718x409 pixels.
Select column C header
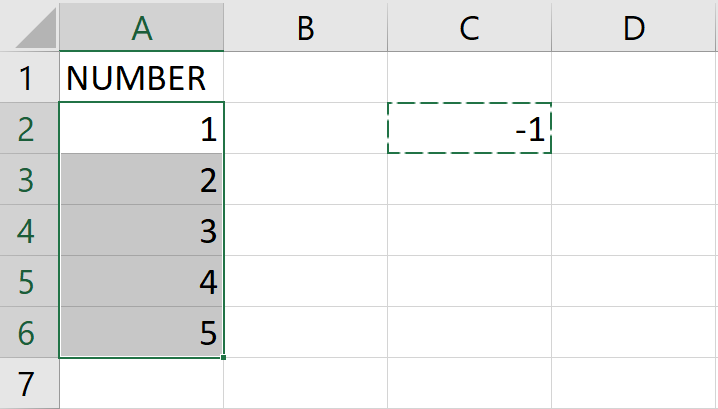coord(469,27)
